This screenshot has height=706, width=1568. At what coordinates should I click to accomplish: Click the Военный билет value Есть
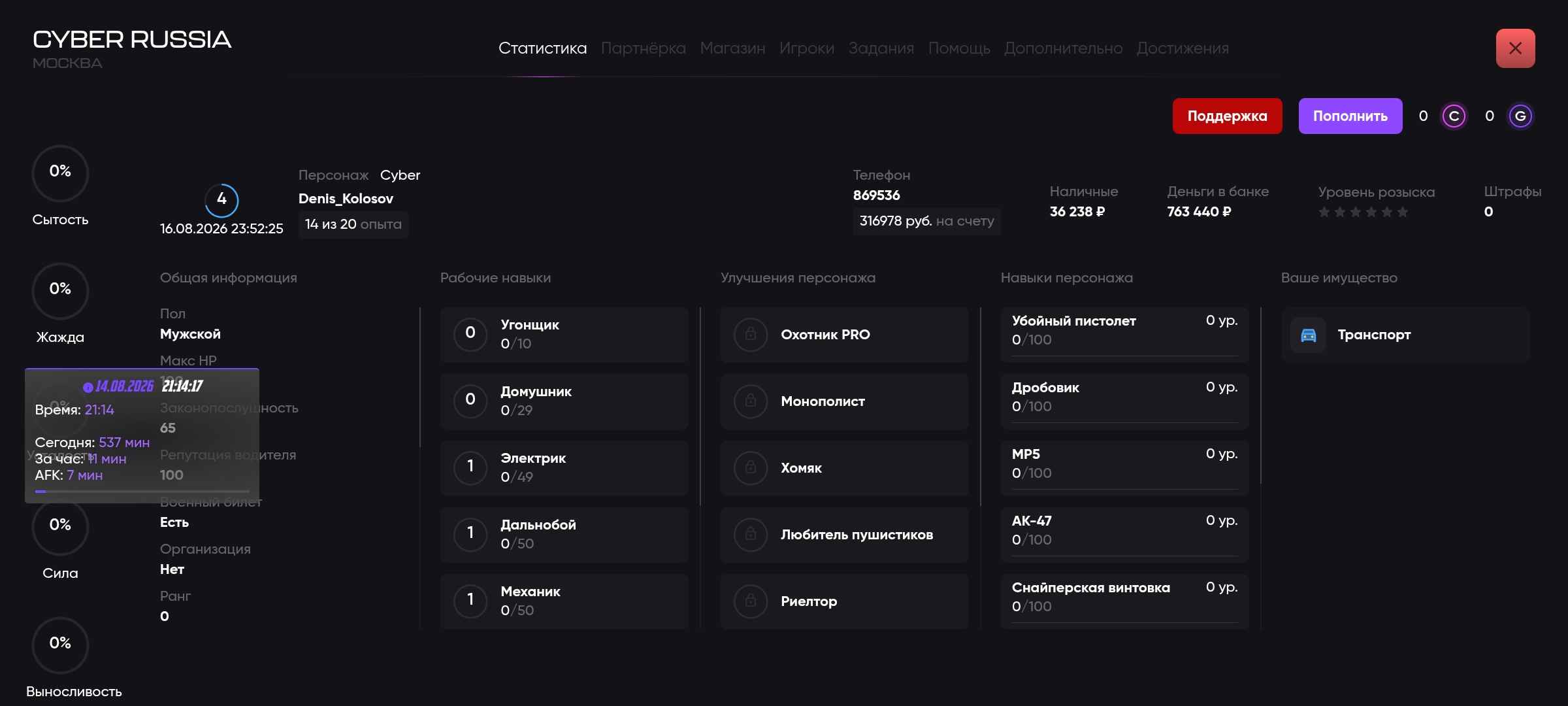(174, 522)
